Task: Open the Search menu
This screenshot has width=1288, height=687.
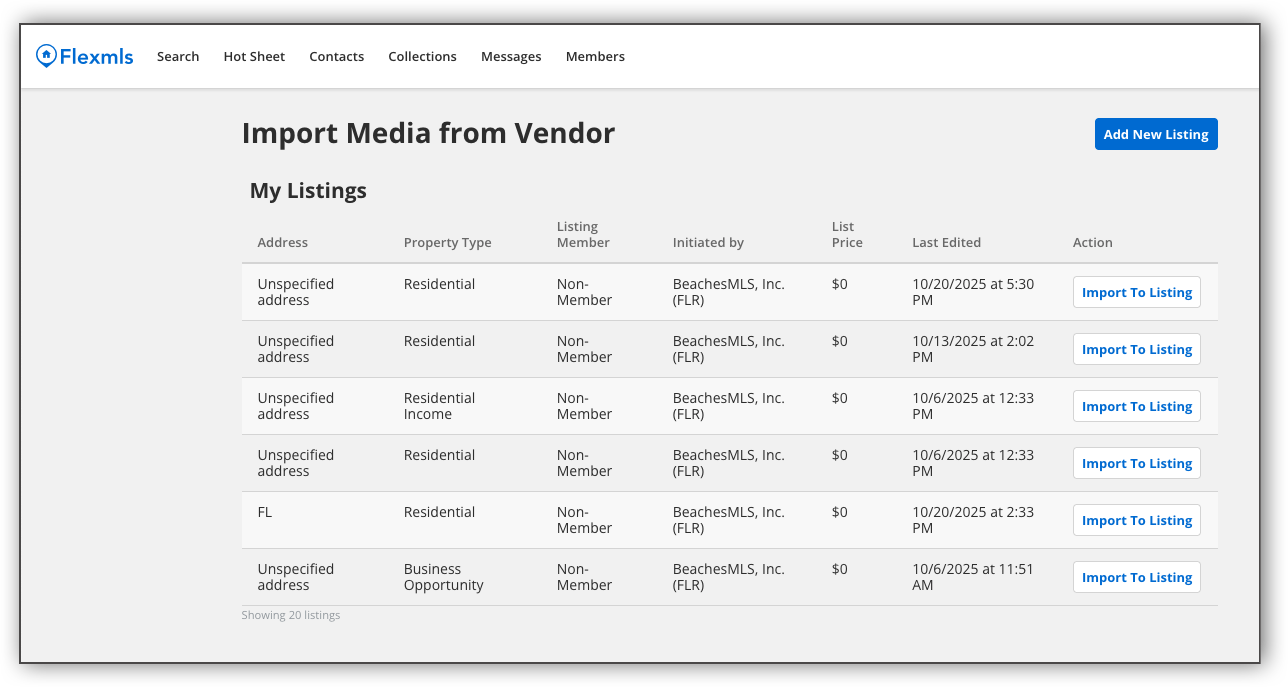Action: pyautogui.click(x=178, y=56)
